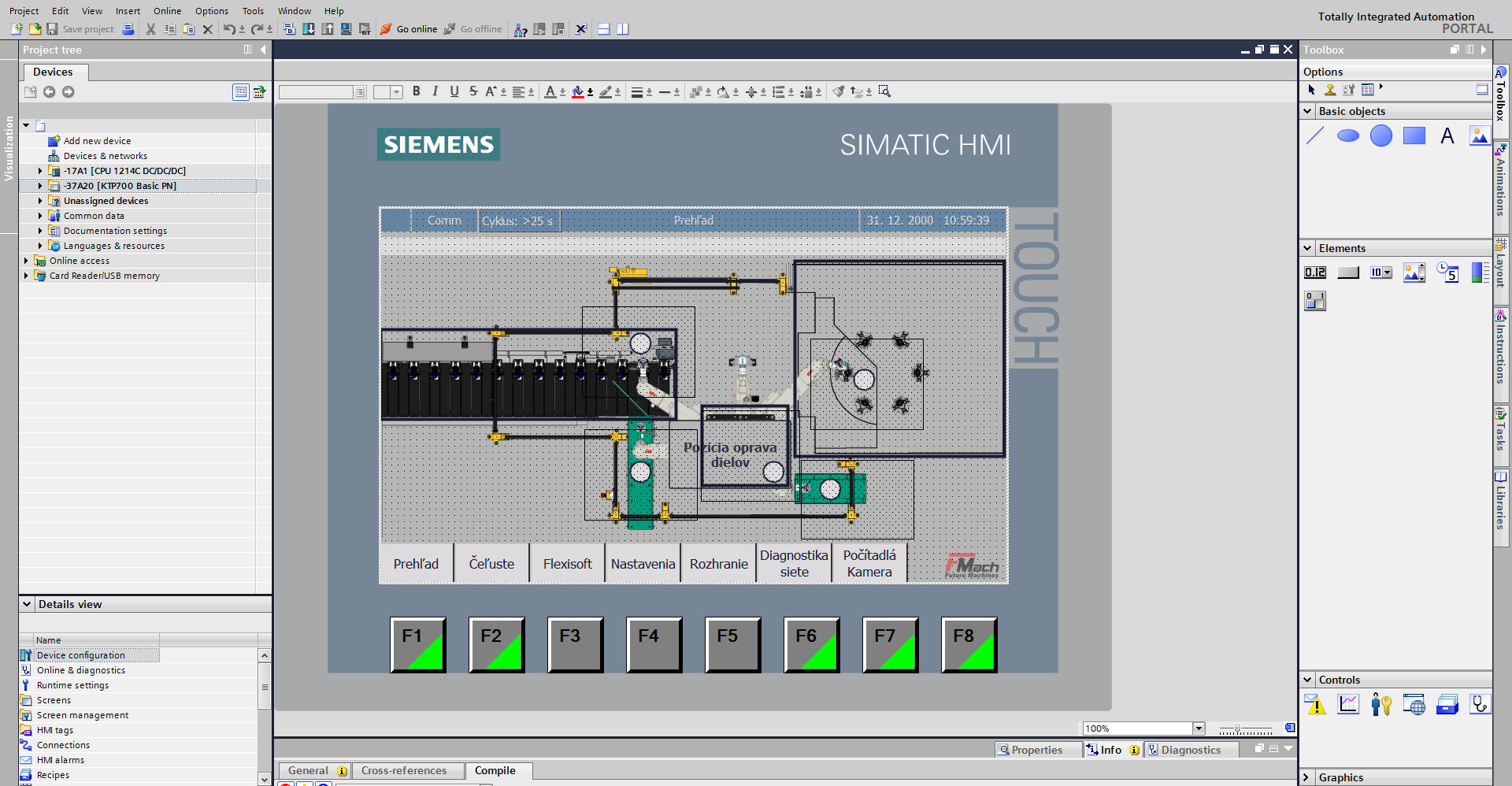Select the Line tool in Basic objects
The width and height of the screenshot is (1512, 786).
[1315, 135]
